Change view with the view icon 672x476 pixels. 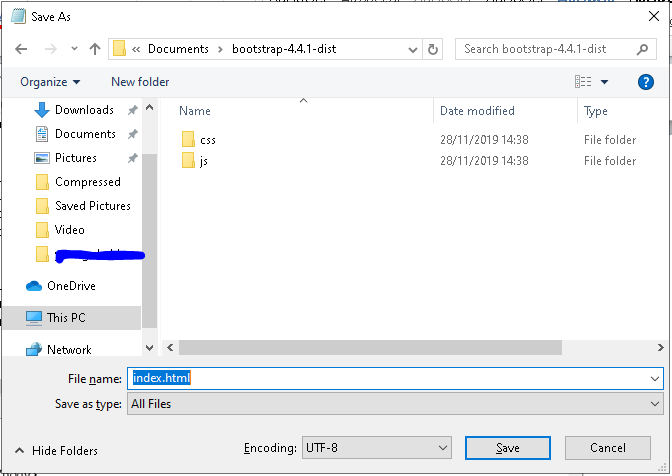(x=583, y=81)
